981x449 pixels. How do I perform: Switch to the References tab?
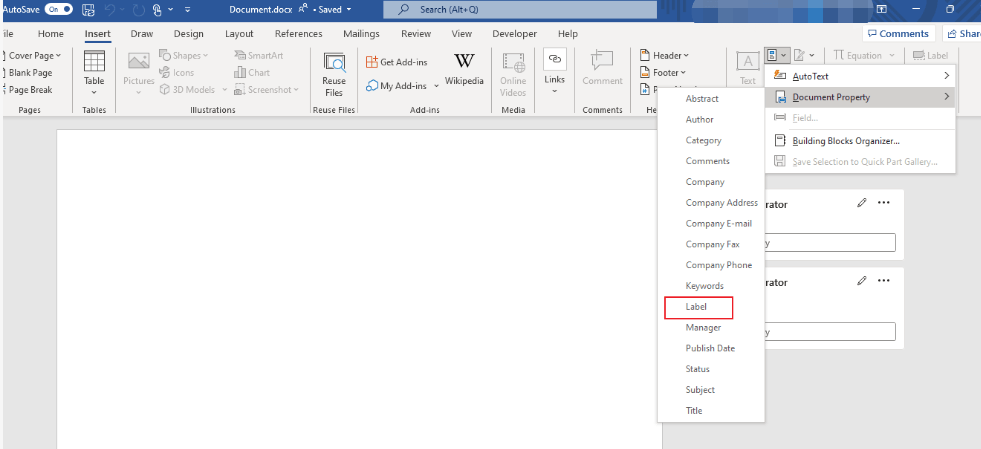pyautogui.click(x=298, y=34)
